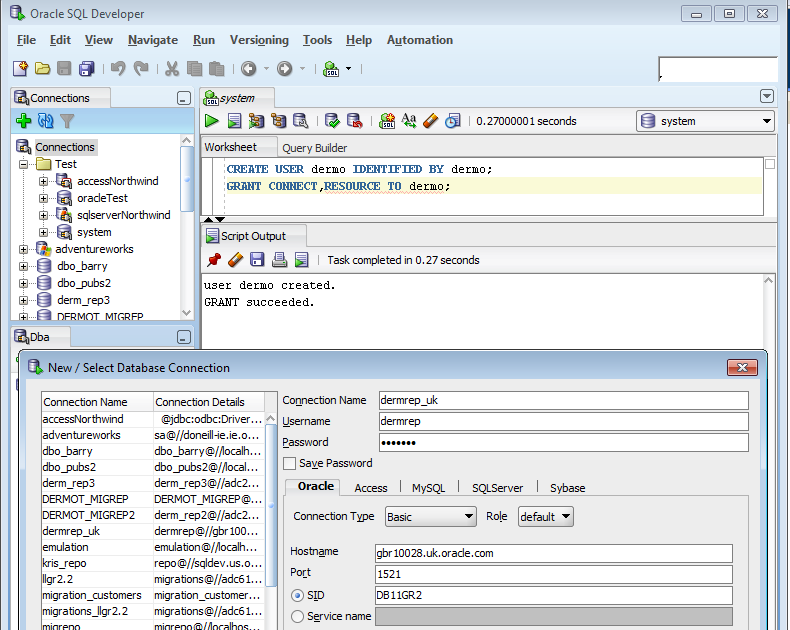Click the New file icon in main toolbar

point(21,68)
